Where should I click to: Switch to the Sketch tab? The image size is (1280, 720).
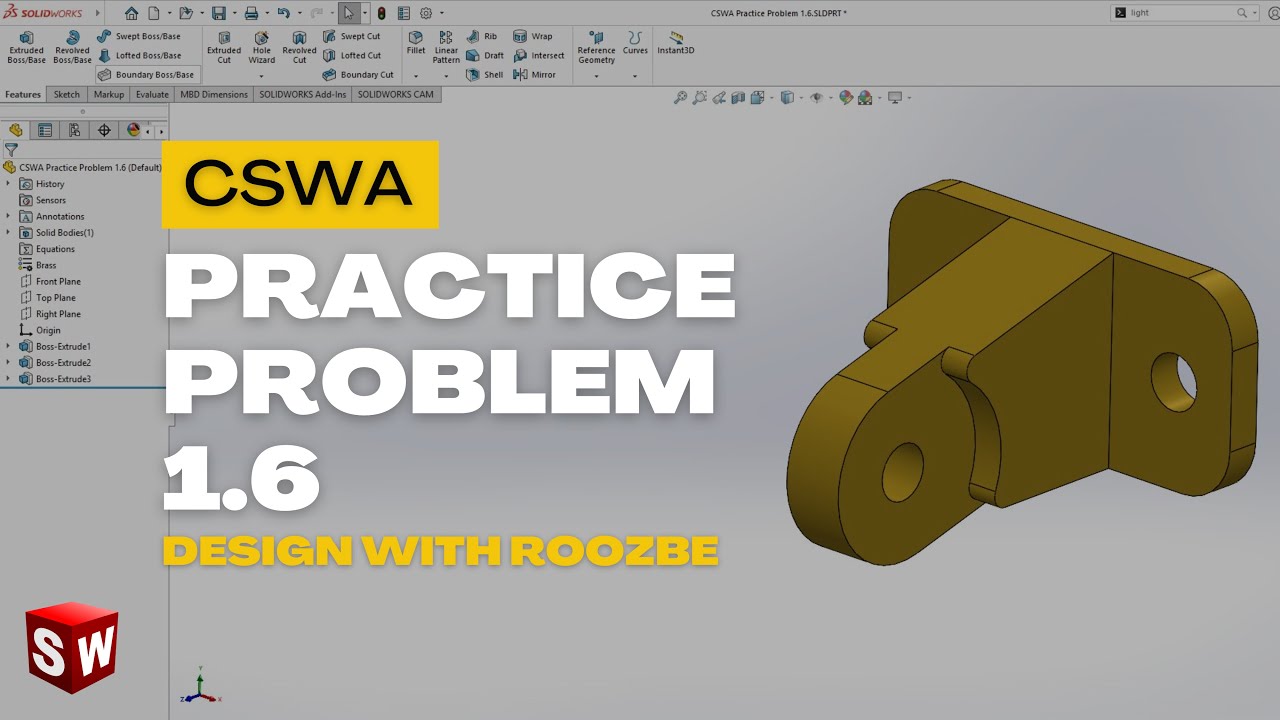[67, 95]
